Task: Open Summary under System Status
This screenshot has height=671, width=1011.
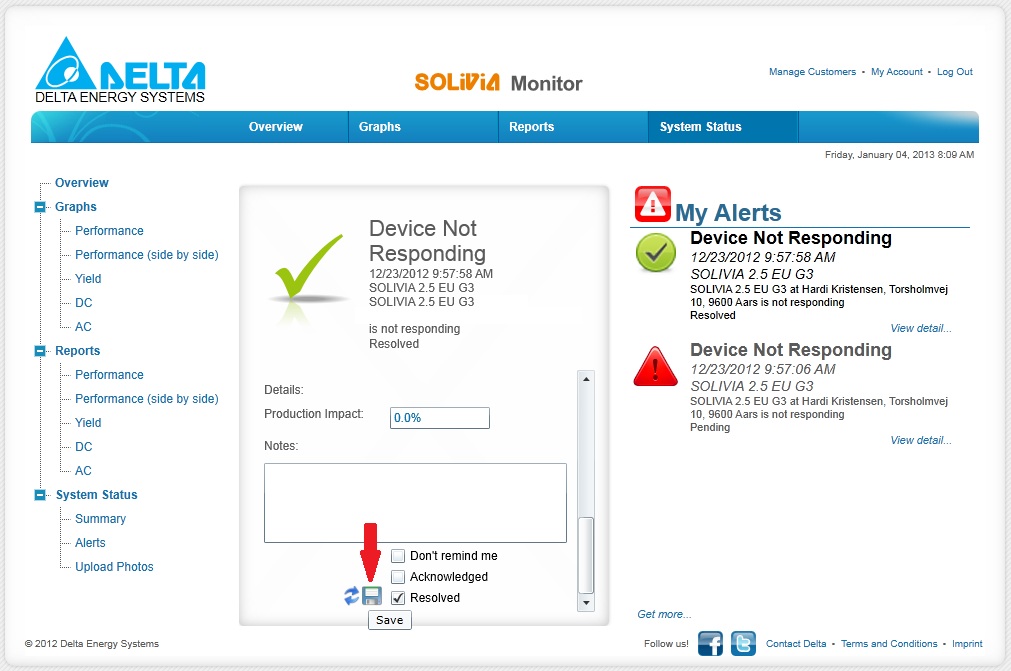Action: coord(101,519)
